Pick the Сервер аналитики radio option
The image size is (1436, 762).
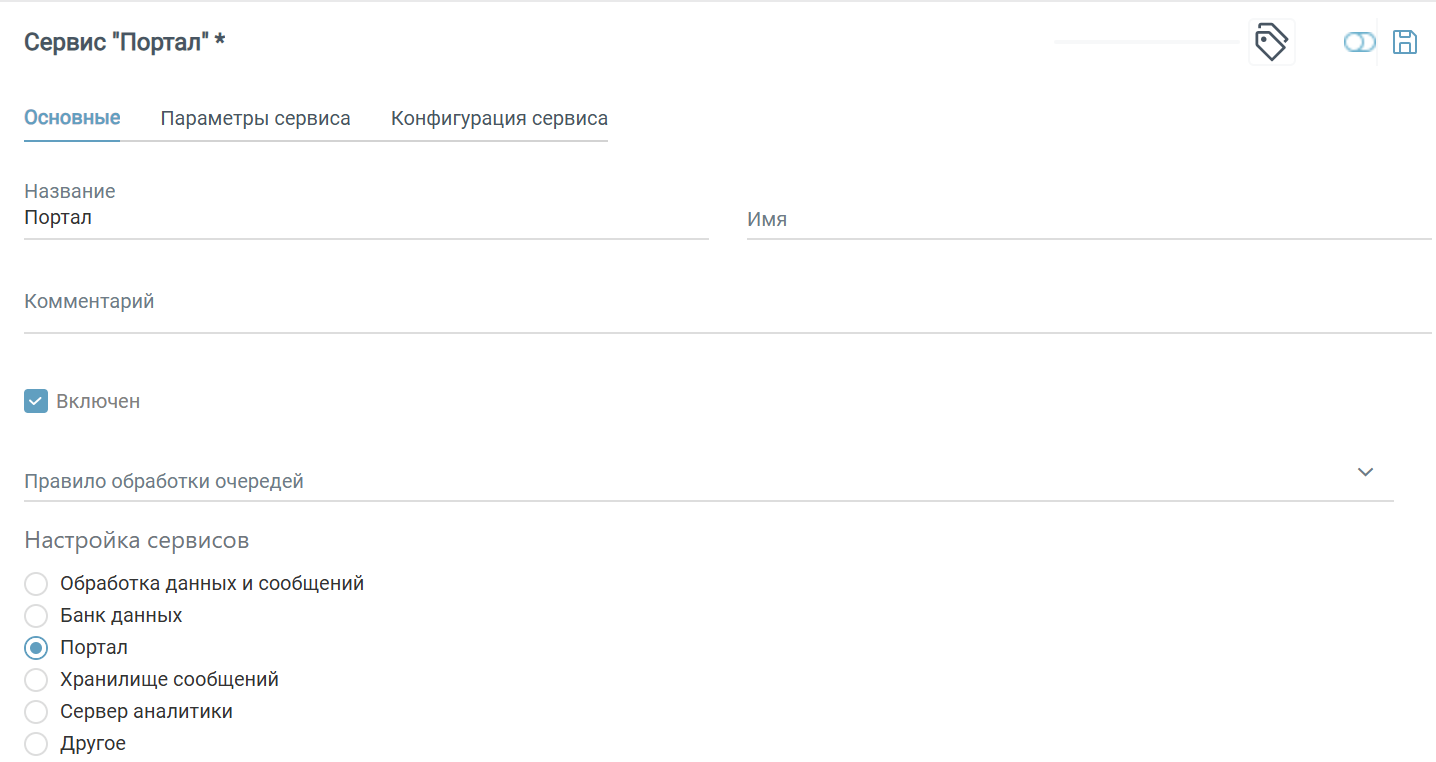click(36, 711)
